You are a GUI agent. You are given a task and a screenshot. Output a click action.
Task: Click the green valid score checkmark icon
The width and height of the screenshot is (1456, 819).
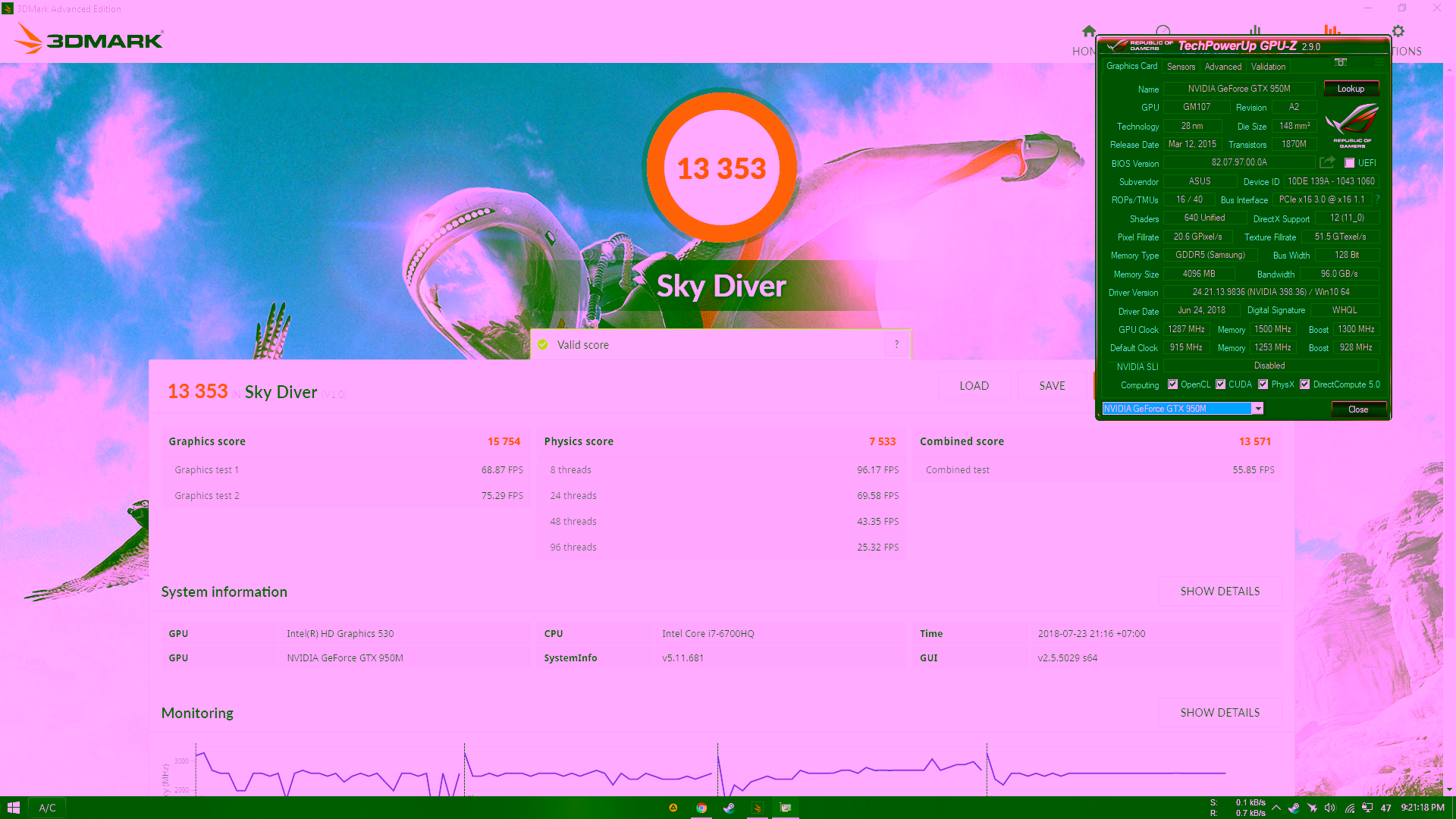tap(543, 344)
